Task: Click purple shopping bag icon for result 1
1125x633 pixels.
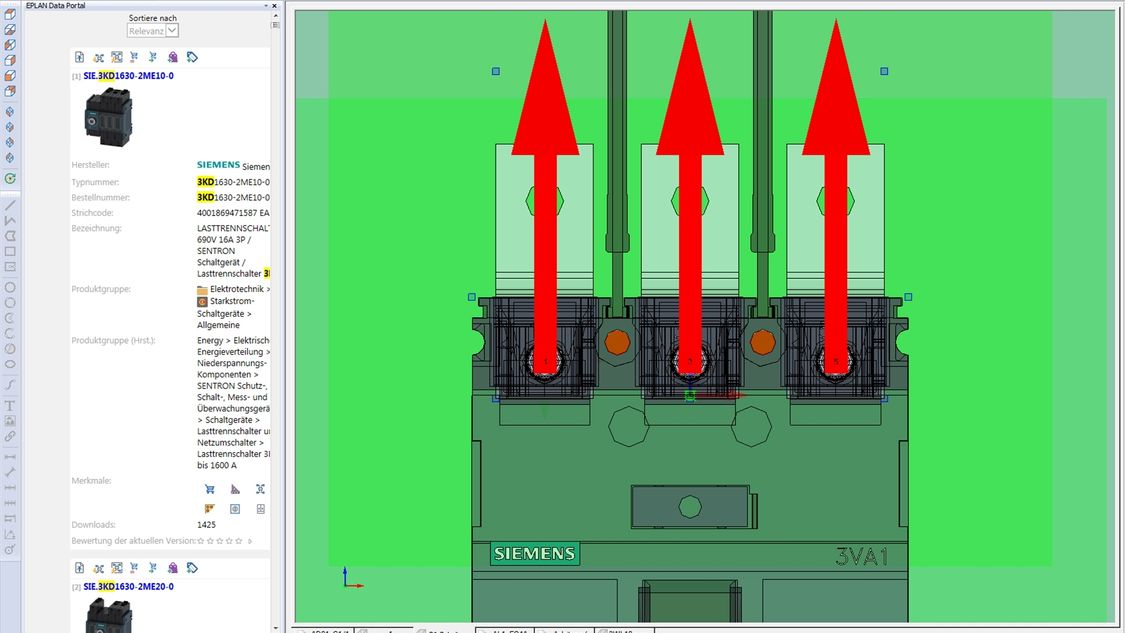Action: coord(173,57)
